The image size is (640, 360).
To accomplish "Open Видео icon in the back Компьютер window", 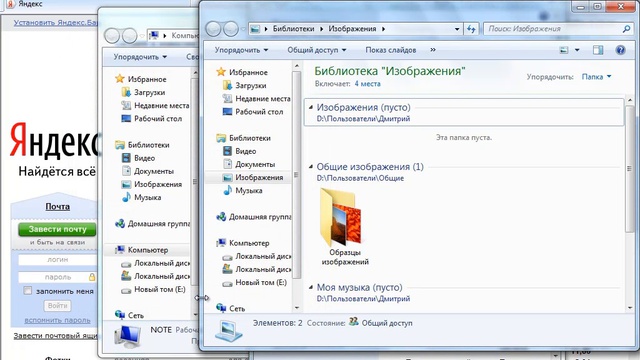I will point(126,158).
